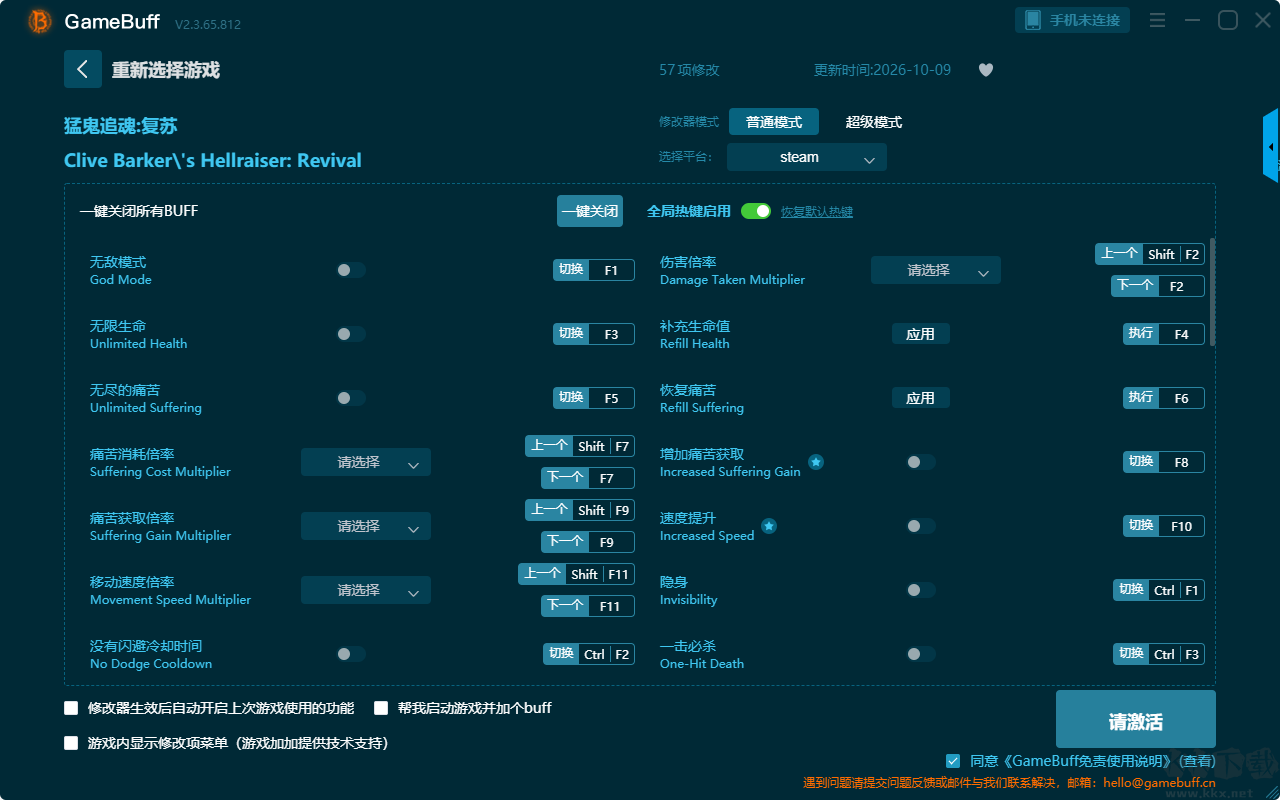Viewport: 1280px width, 800px height.
Task: Apply Refill Health with 应用 button
Action: 921,334
